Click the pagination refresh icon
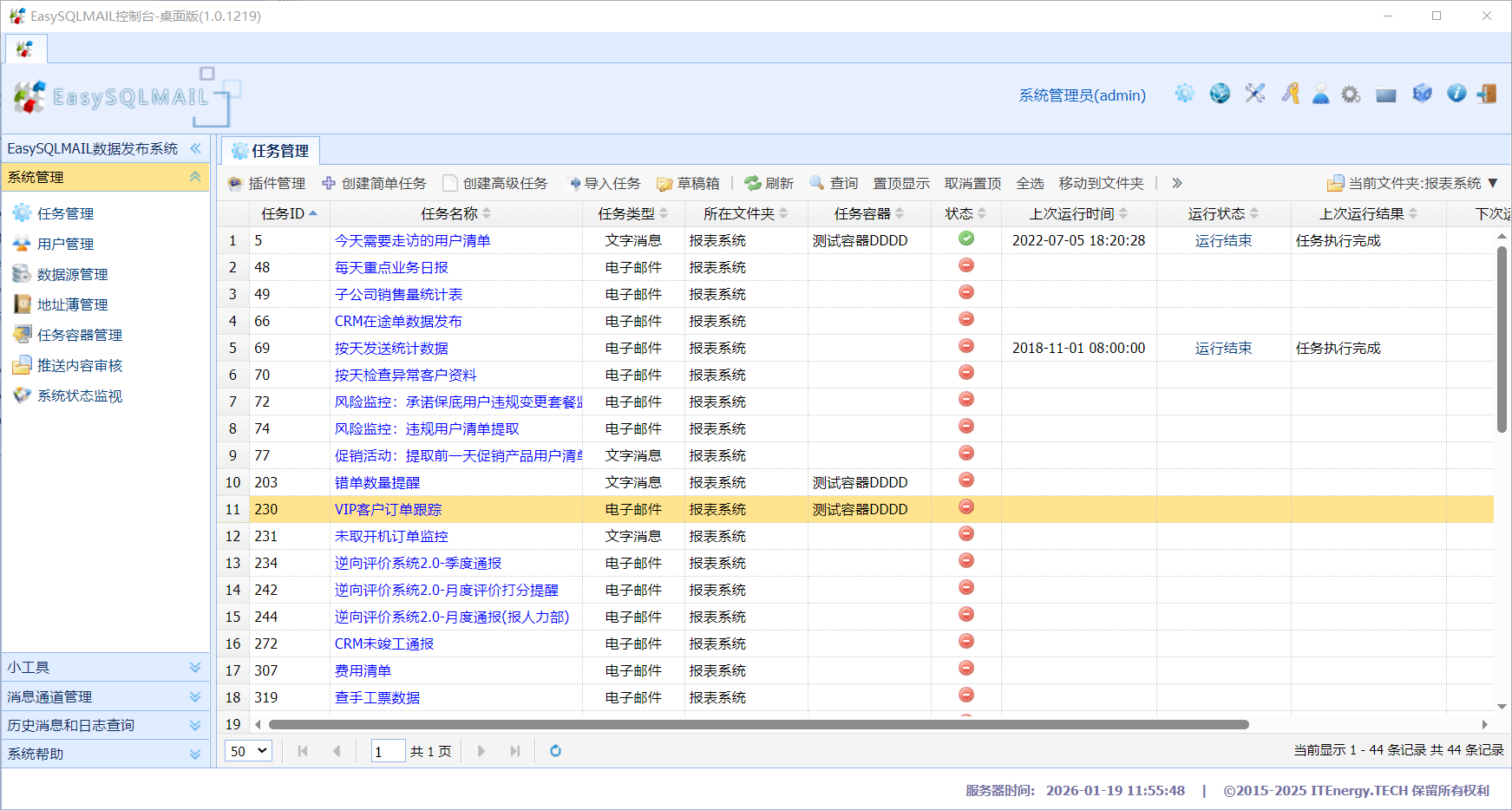1512x810 pixels. (556, 751)
